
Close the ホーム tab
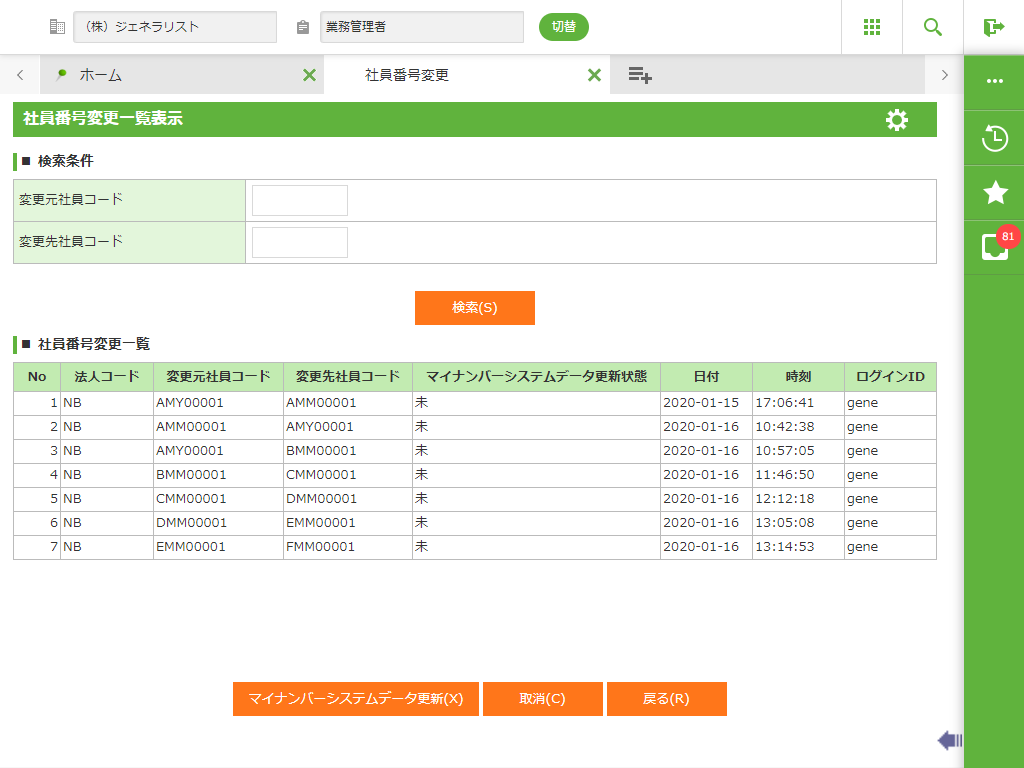[x=309, y=75]
